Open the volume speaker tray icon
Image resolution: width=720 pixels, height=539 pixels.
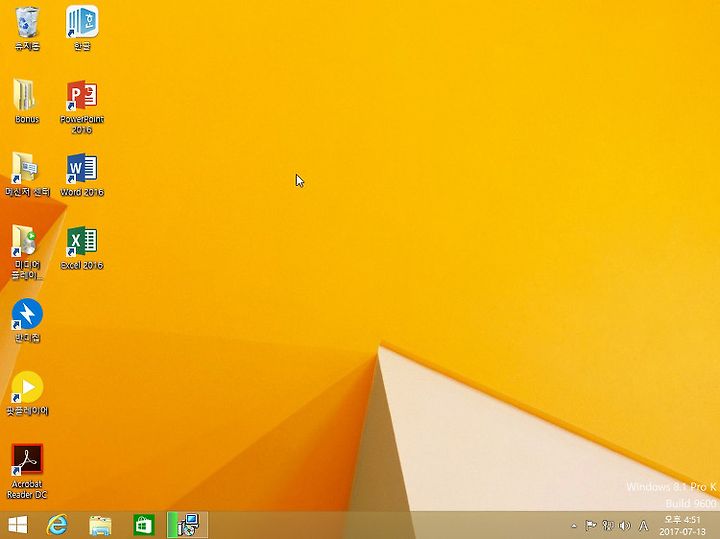pos(624,525)
